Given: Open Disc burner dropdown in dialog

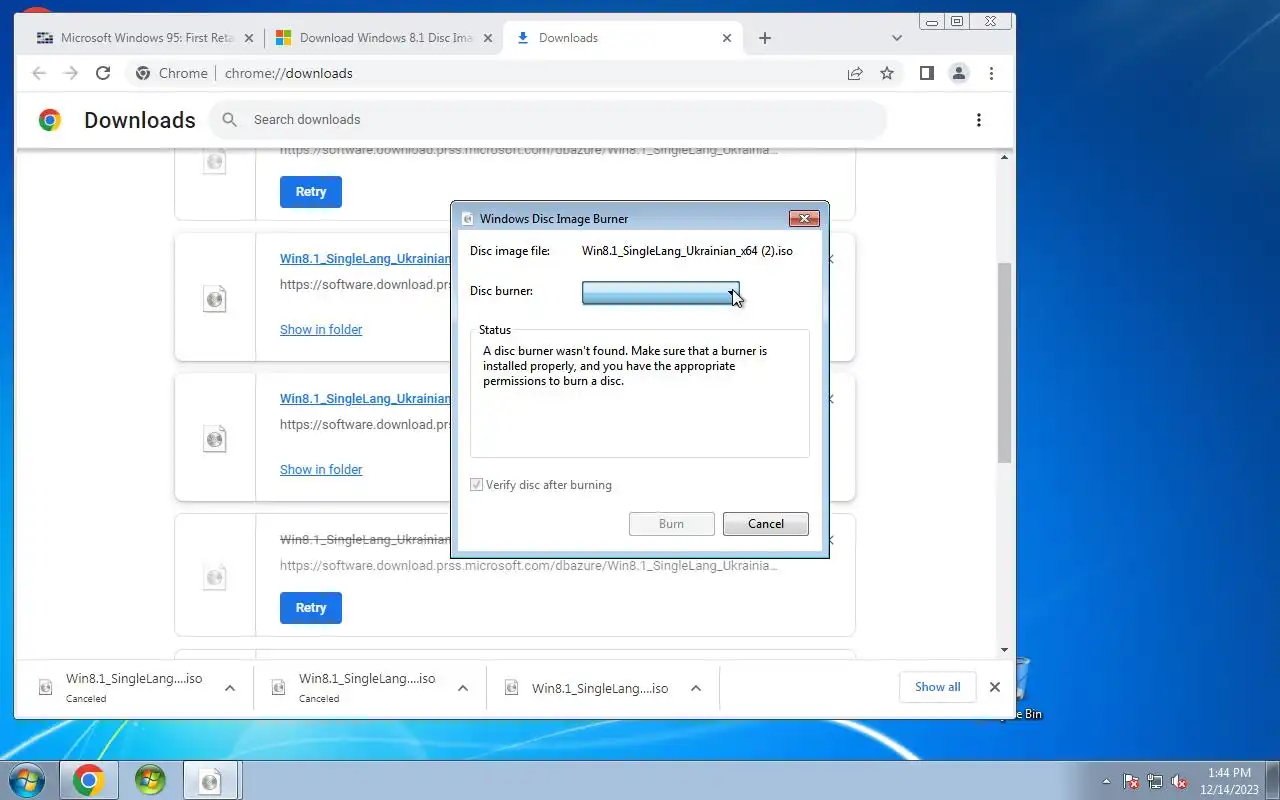Looking at the screenshot, I should pyautogui.click(x=661, y=292).
